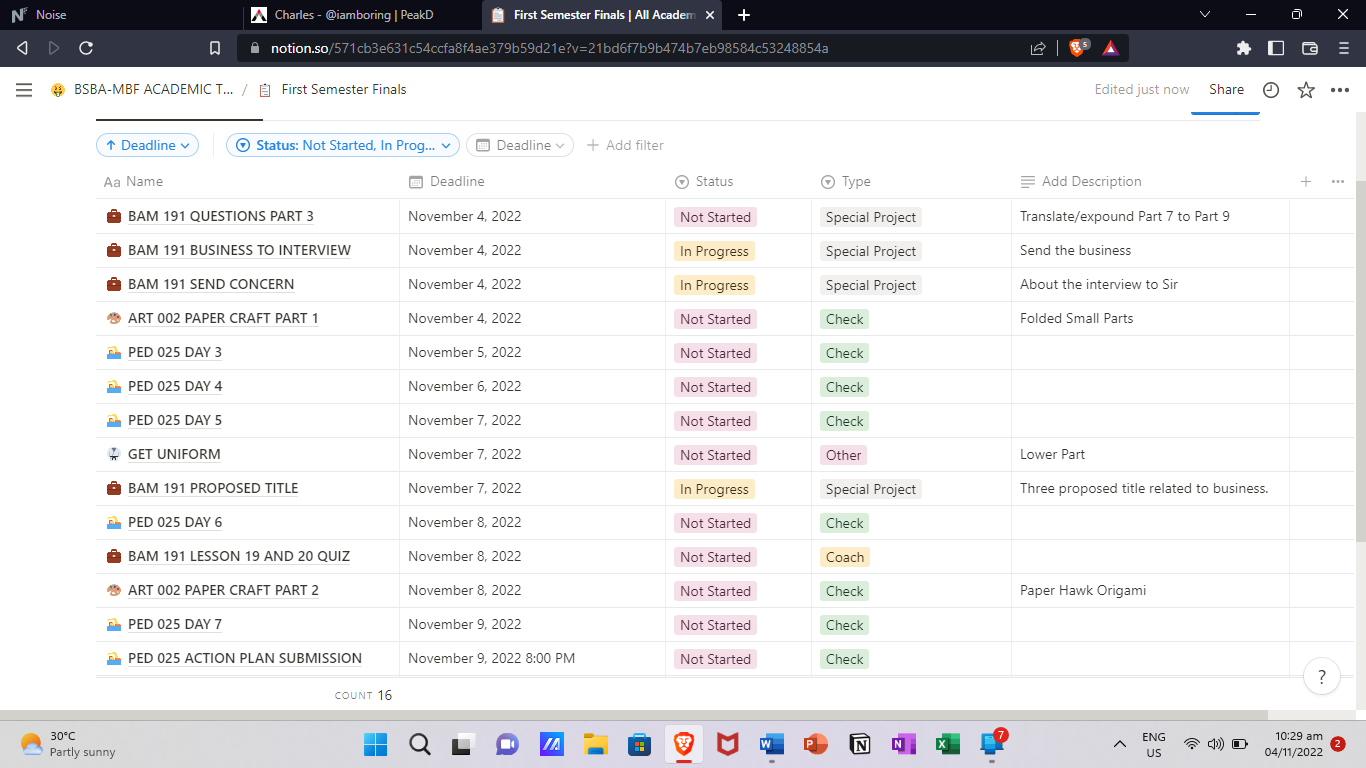1366x768 pixels.
Task: Open the Brave wallet icon
Action: [x=1310, y=48]
